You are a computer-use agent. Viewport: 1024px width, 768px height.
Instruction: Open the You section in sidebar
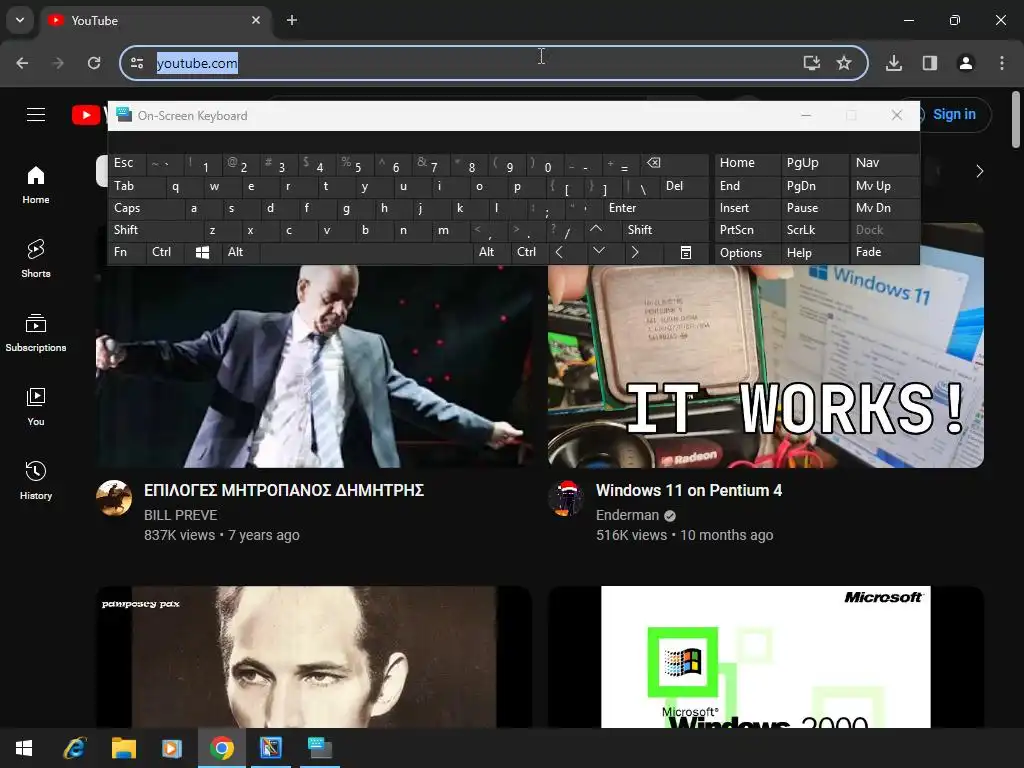(x=36, y=406)
